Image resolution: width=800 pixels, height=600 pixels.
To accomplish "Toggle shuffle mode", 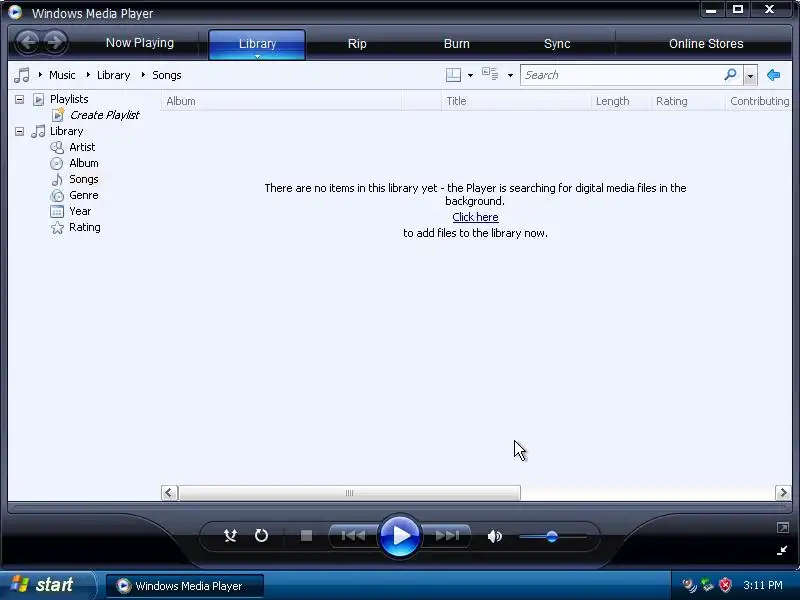I will (x=231, y=536).
